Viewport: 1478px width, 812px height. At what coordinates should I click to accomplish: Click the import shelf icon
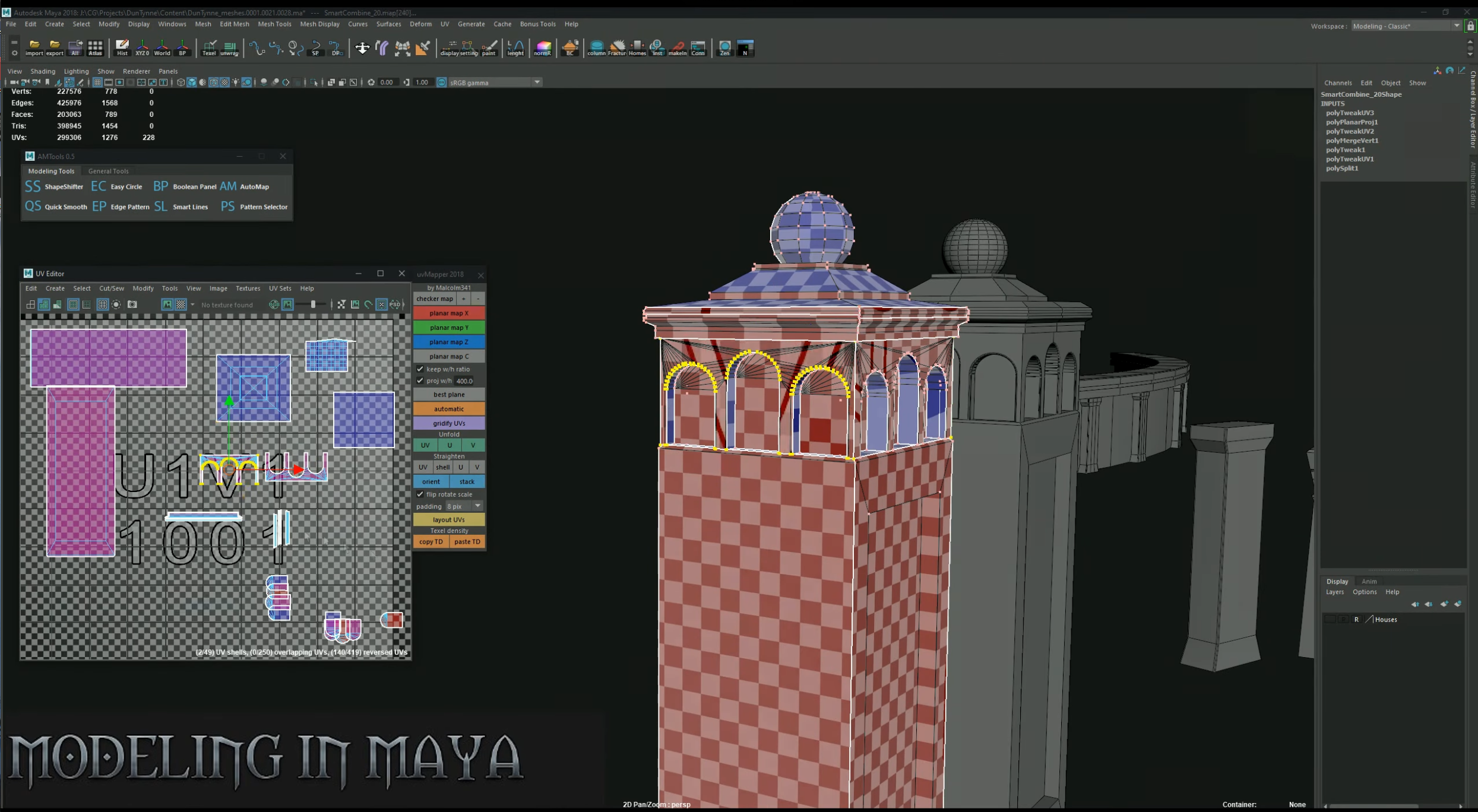[x=34, y=47]
